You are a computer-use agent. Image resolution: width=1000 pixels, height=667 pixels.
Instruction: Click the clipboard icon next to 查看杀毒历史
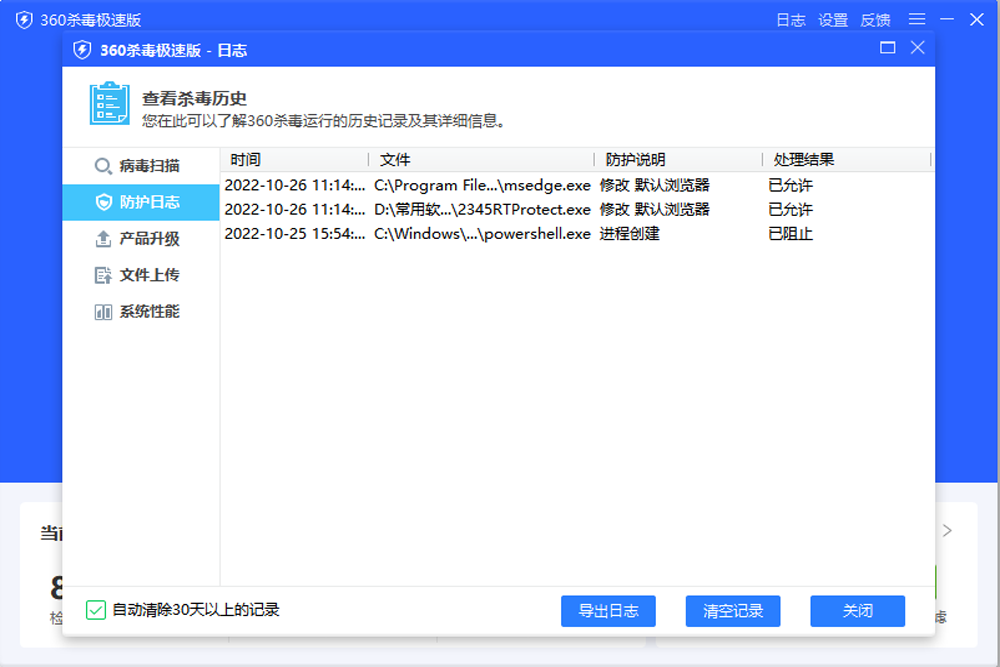(110, 103)
